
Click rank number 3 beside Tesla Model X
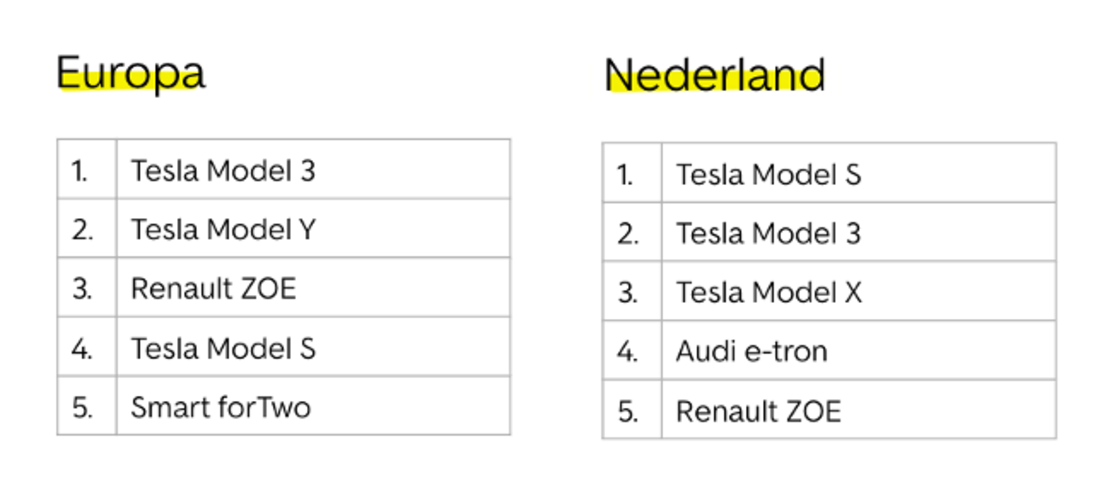point(627,293)
